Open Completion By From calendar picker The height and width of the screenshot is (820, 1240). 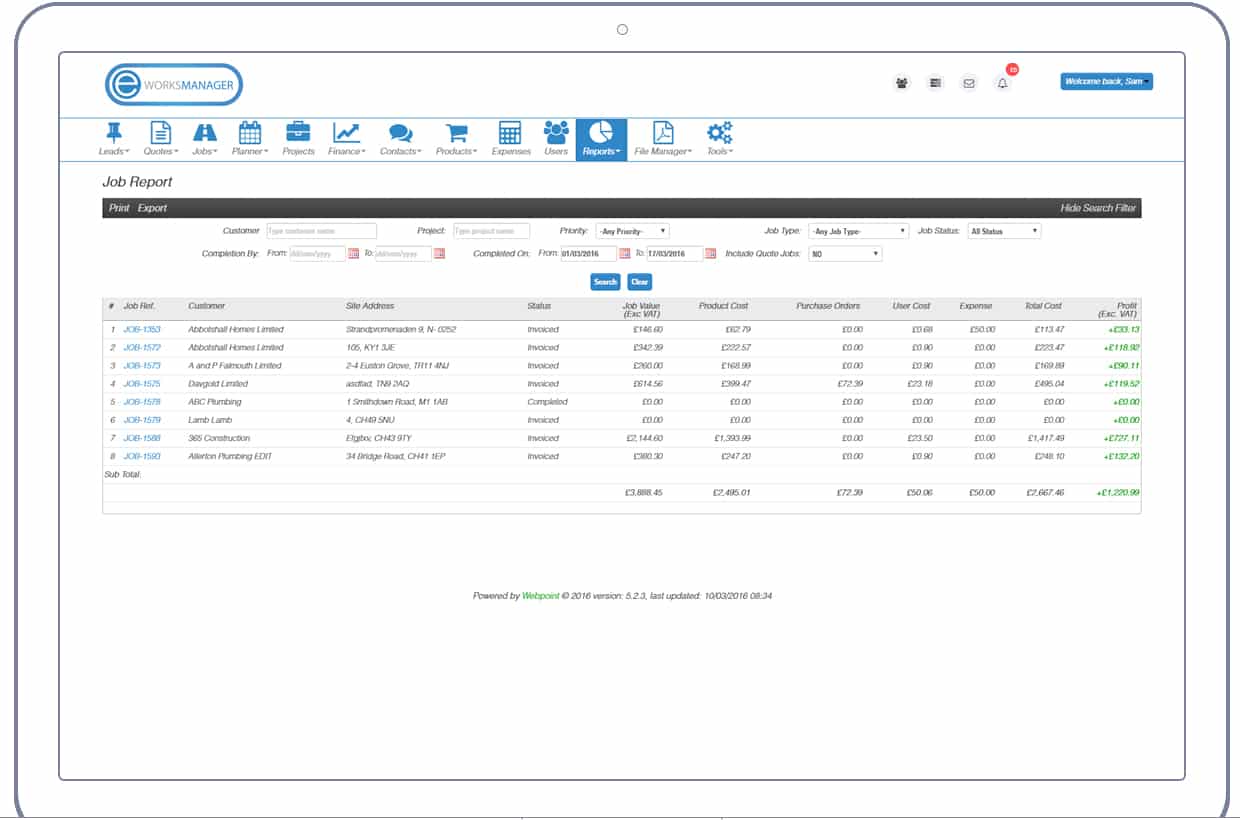pos(353,254)
